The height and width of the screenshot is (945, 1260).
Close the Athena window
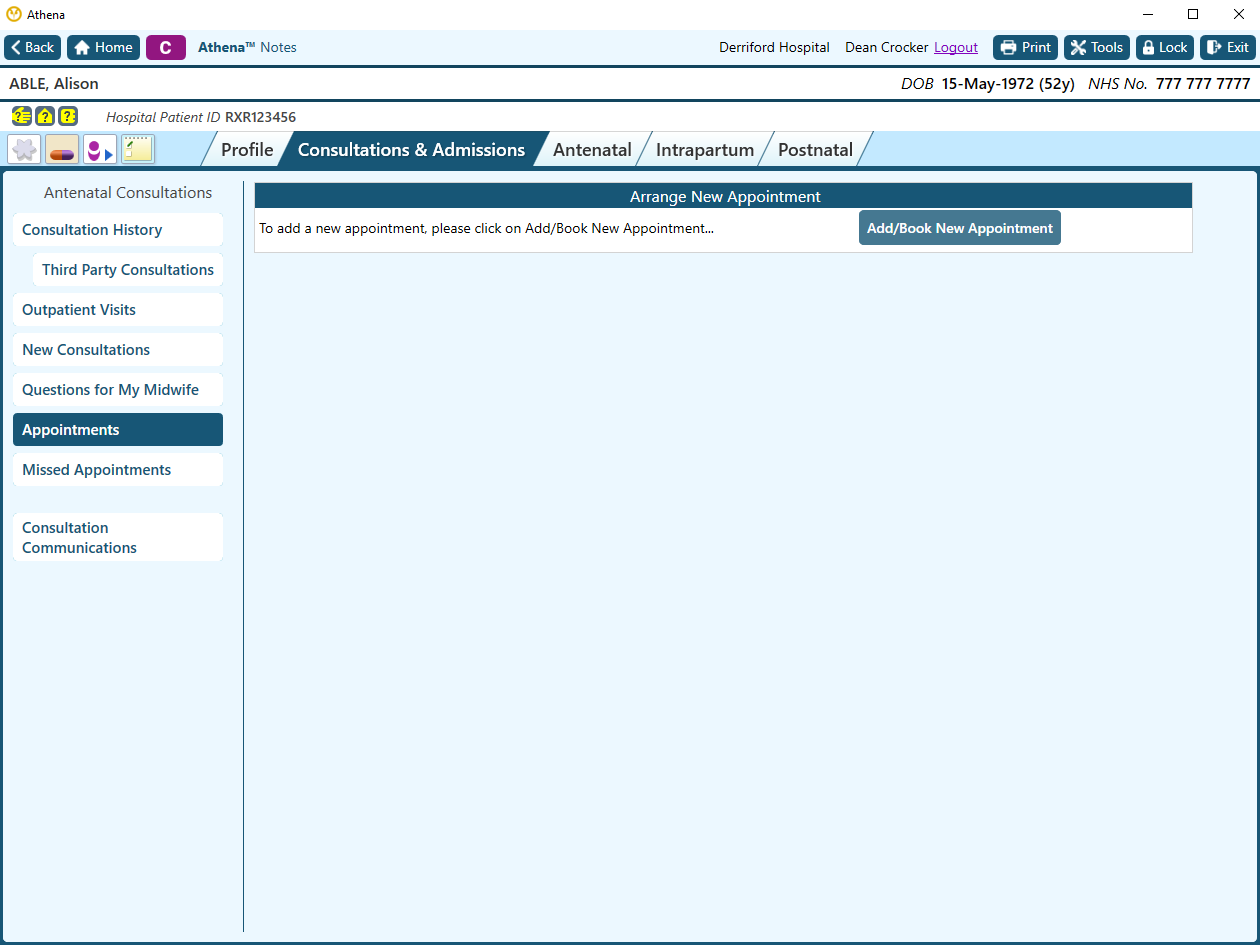coord(1238,14)
